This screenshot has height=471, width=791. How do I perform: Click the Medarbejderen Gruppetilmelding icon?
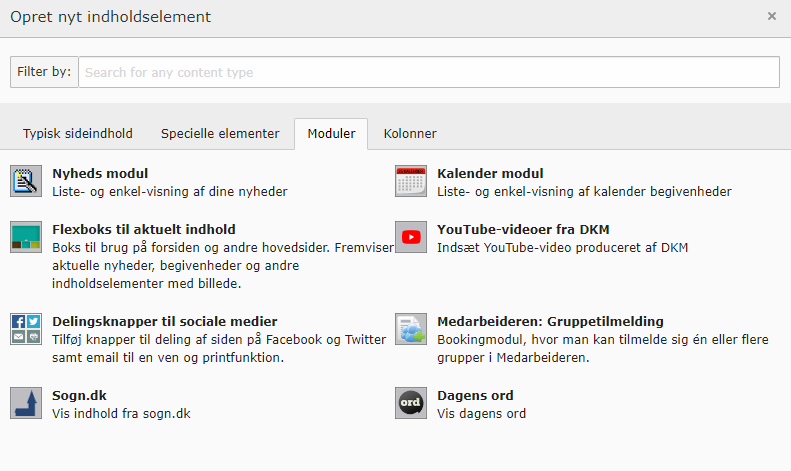point(410,330)
